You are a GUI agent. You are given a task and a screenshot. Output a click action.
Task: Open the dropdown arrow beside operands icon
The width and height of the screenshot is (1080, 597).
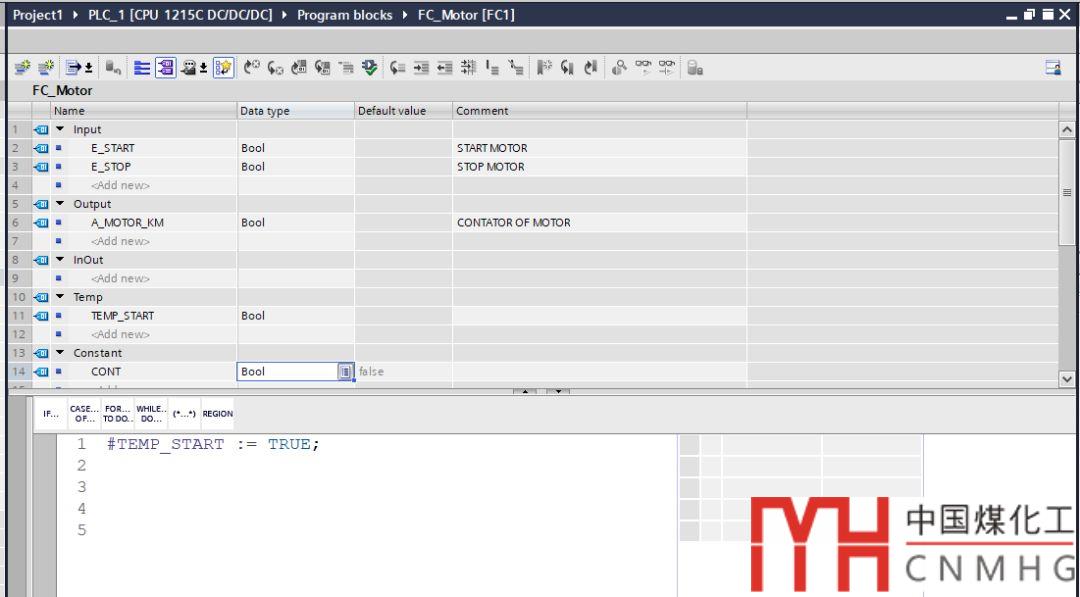[x=204, y=67]
